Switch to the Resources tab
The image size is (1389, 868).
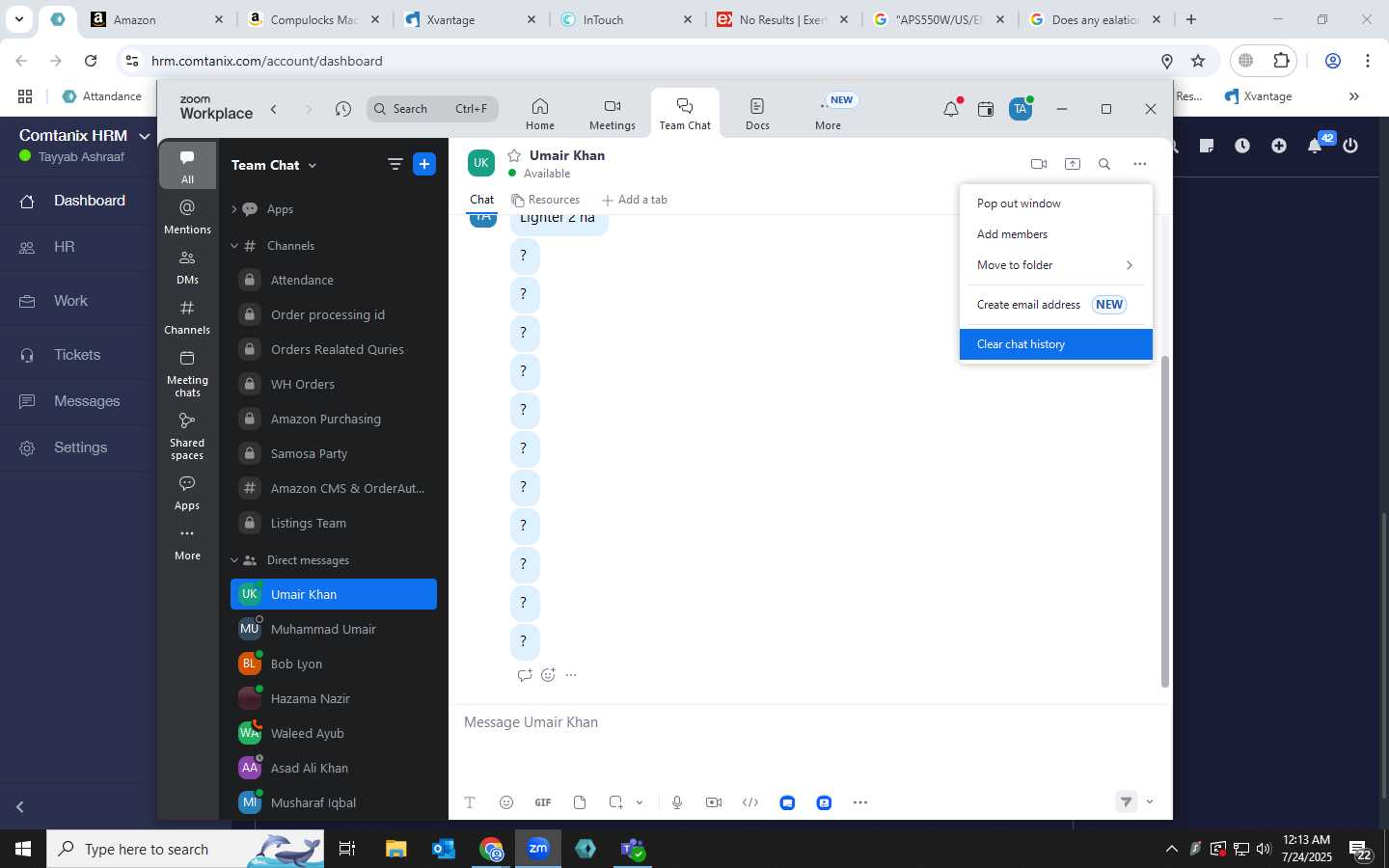545,200
